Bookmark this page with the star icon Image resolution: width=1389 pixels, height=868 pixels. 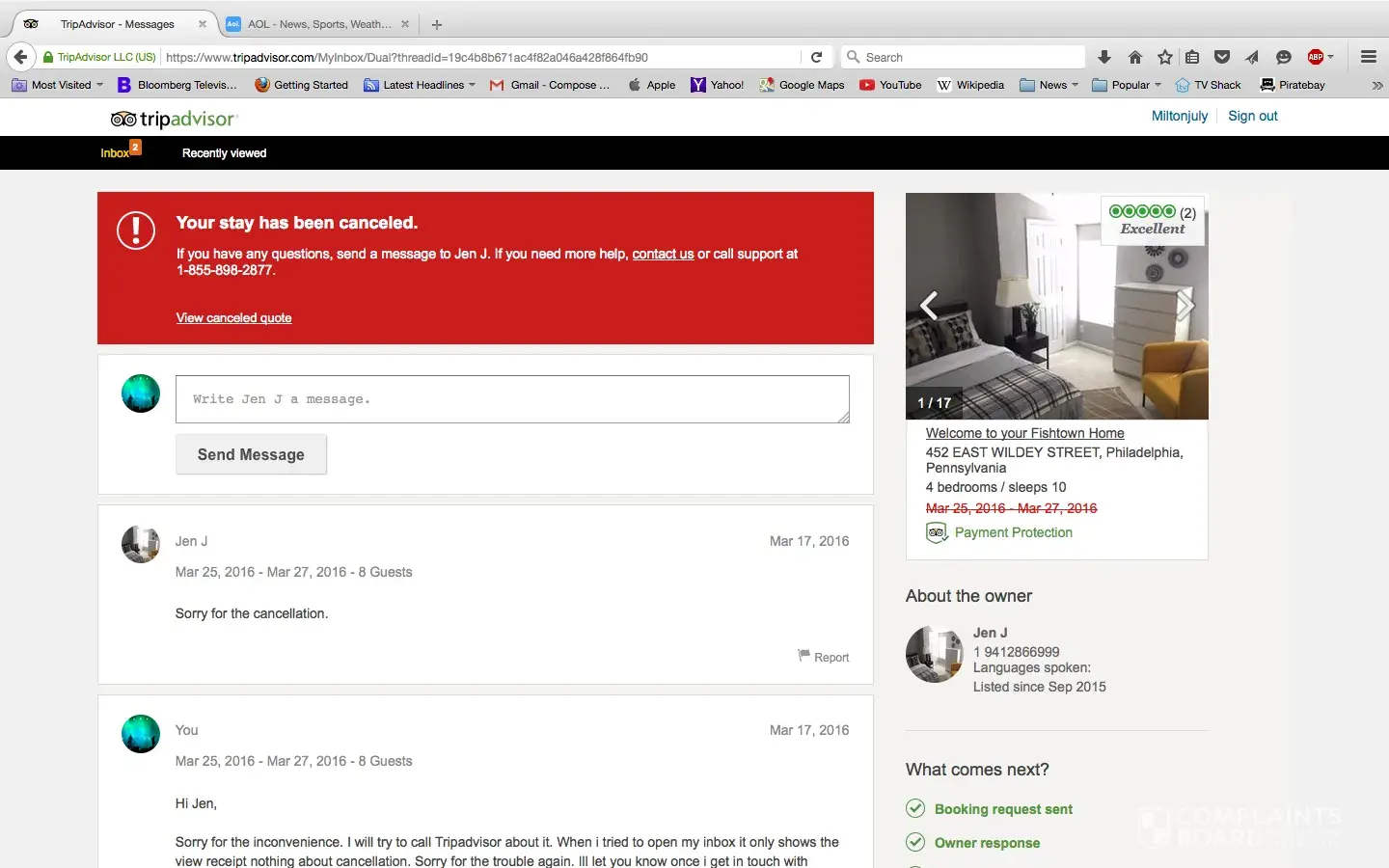pyautogui.click(x=1164, y=57)
